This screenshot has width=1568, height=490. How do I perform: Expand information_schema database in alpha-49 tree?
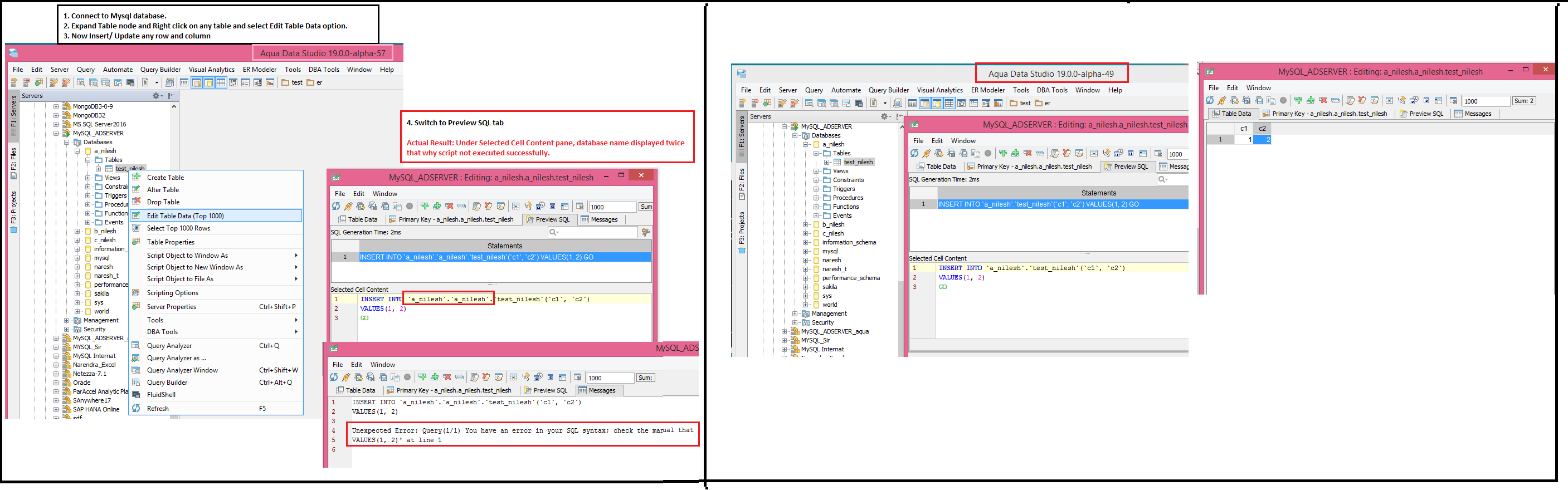click(x=805, y=243)
